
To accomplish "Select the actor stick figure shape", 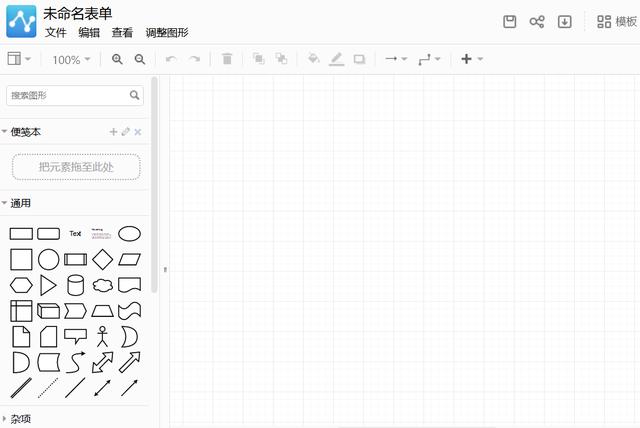I will [x=102, y=336].
